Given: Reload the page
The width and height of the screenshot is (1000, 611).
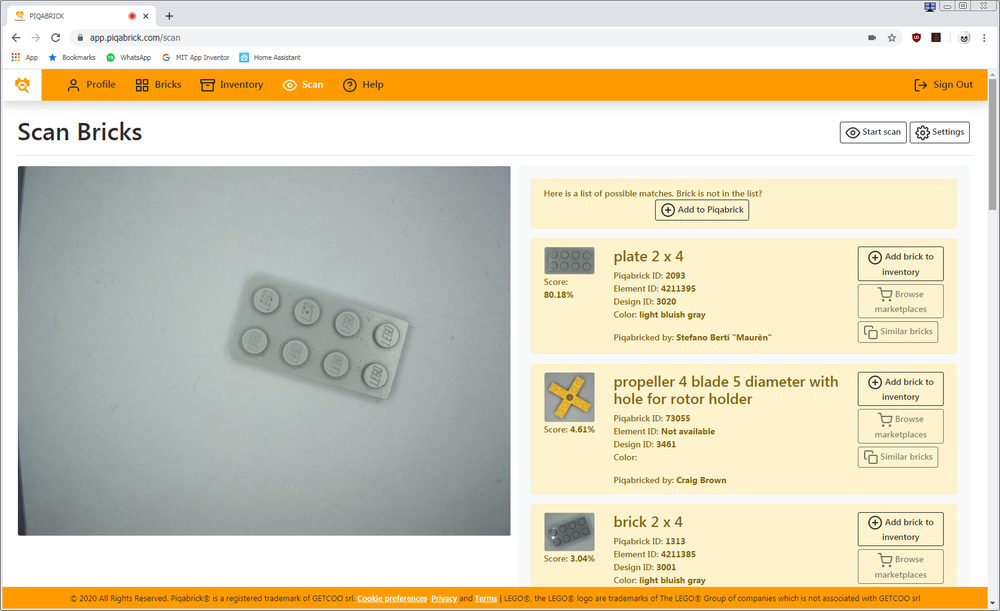Looking at the screenshot, I should [55, 38].
